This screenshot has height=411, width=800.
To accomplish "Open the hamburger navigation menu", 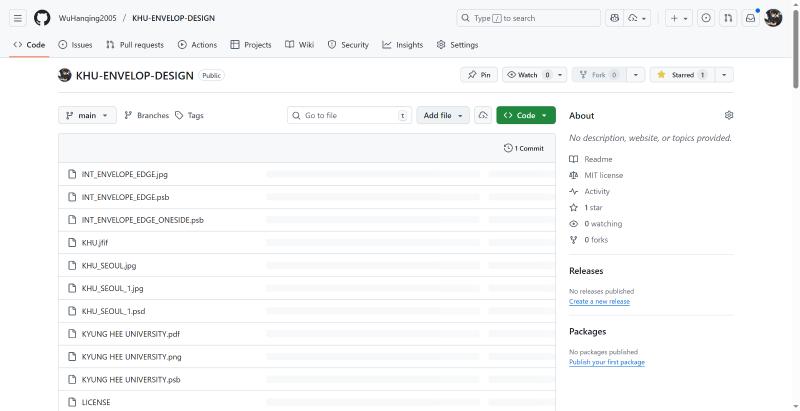I will click(18, 18).
